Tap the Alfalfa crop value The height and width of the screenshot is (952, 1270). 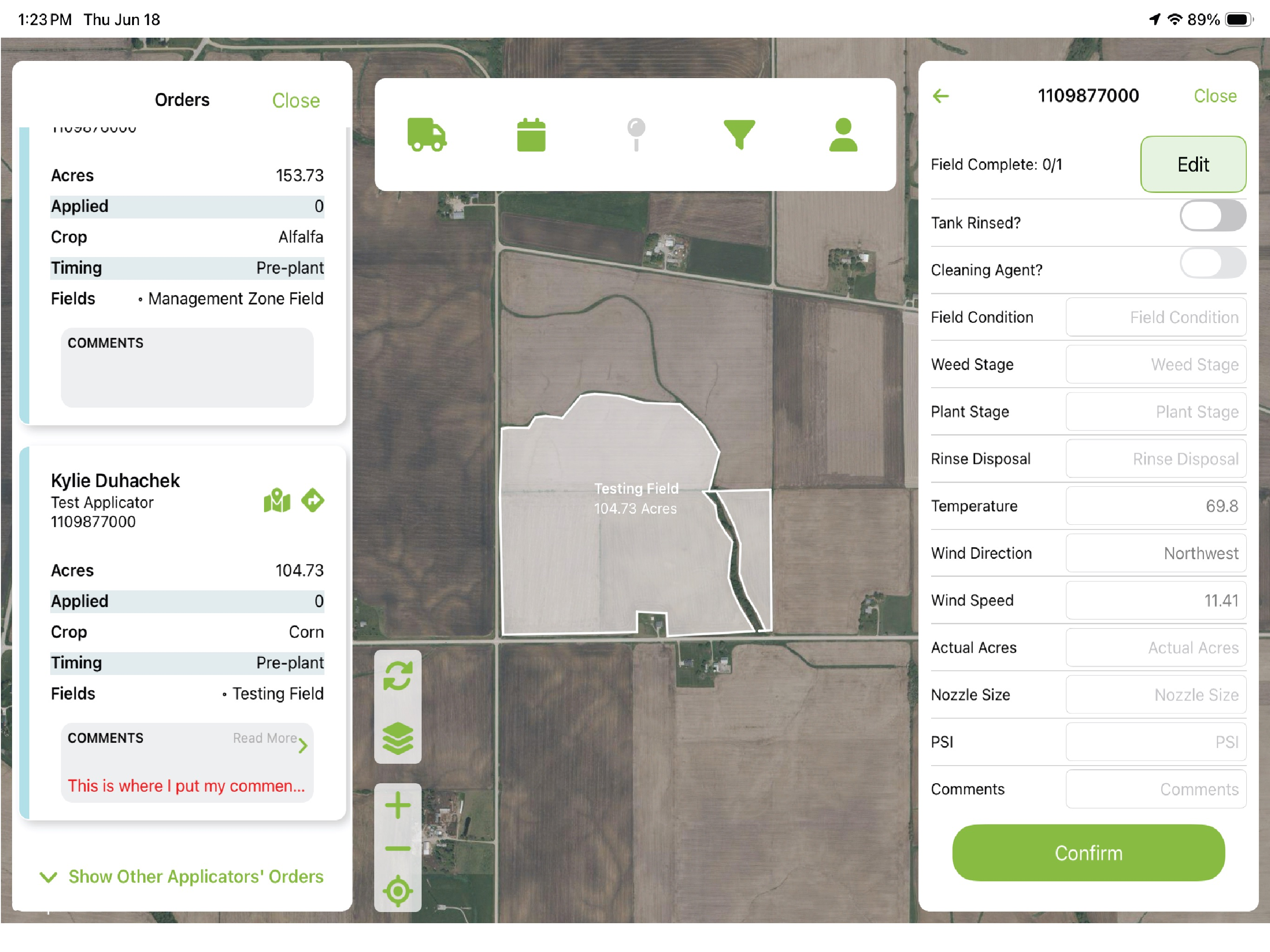(x=301, y=237)
